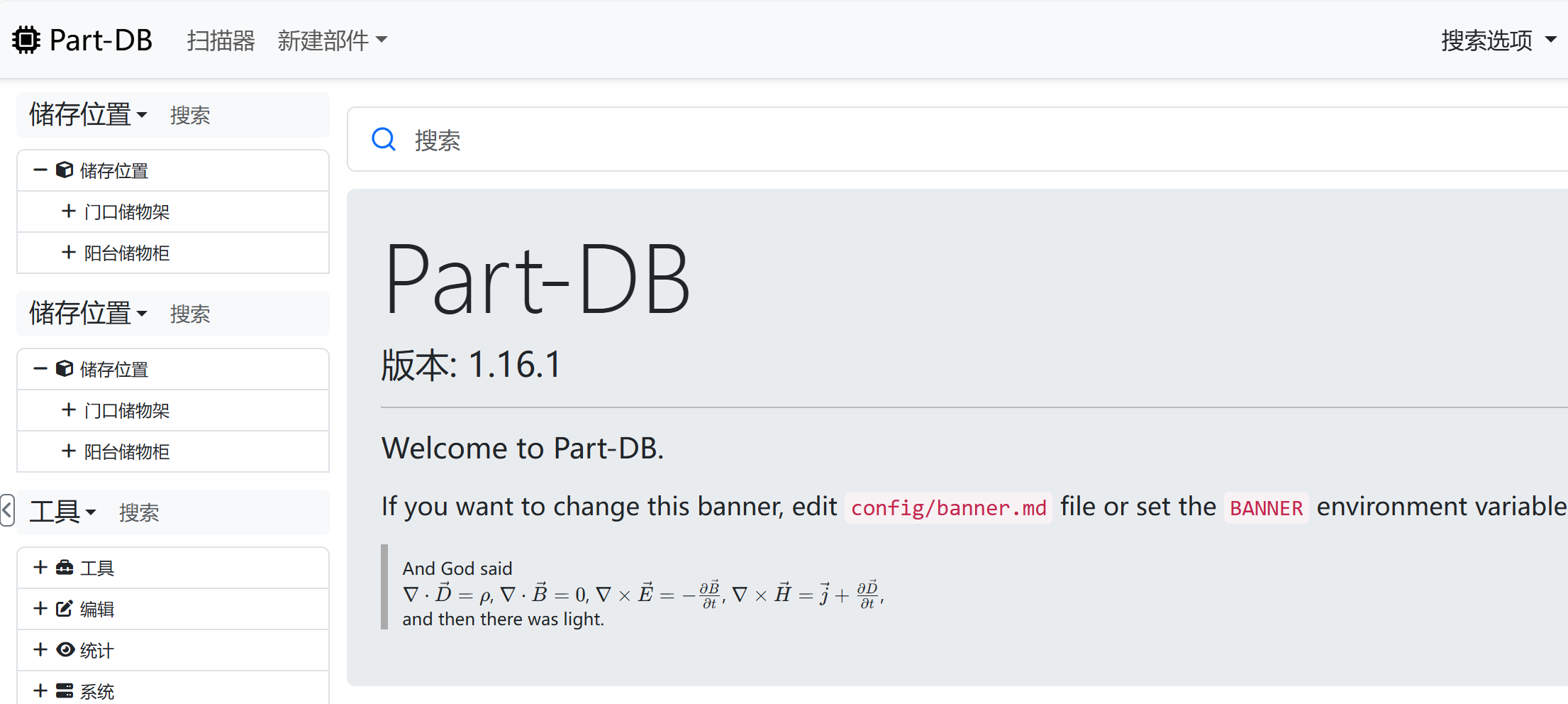Expand the 统计 tree entry
Viewport: 1568px width, 704px height.
40,649
